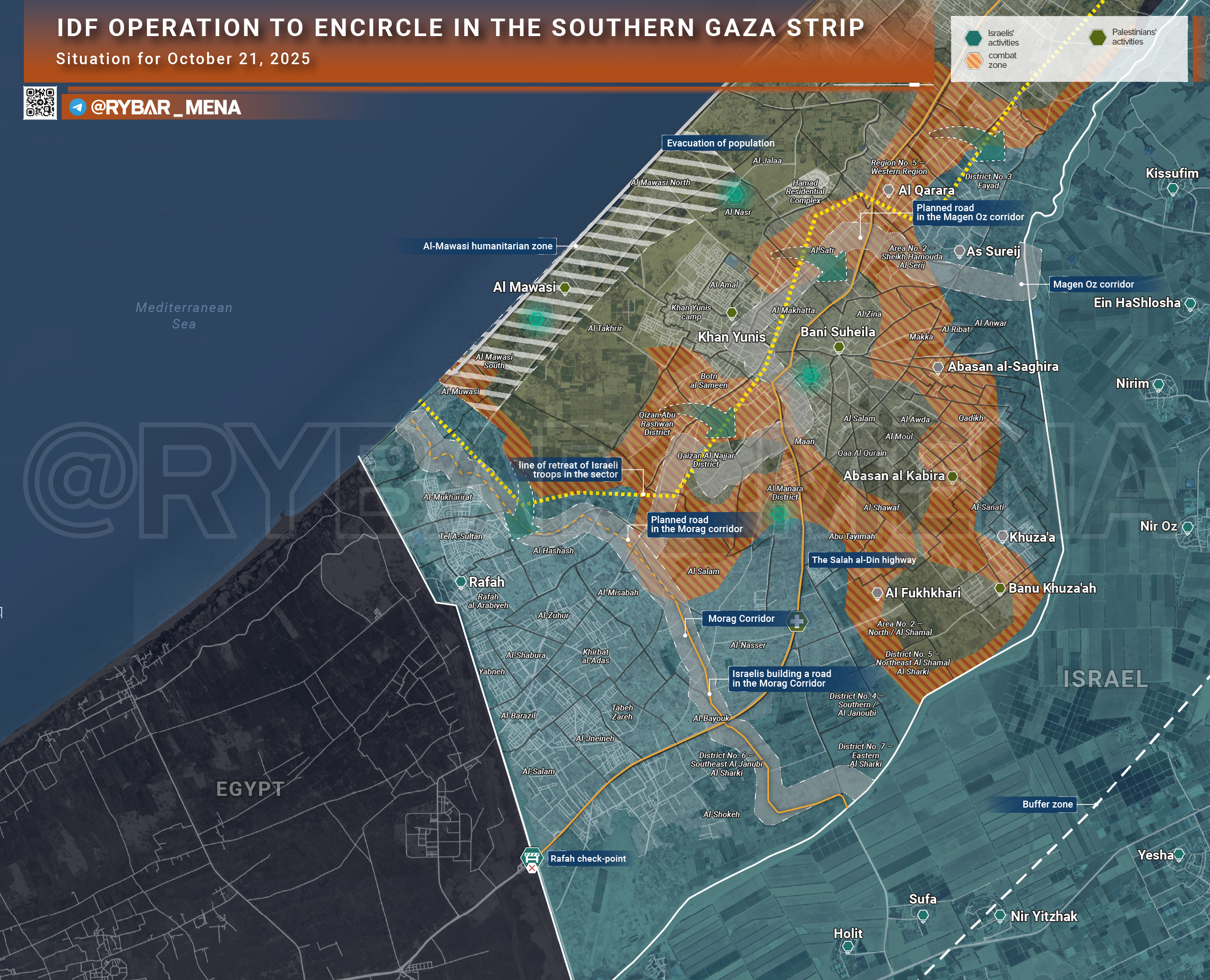The image size is (1210, 980).
Task: Click the Rafah city marker icon
Action: pos(461,582)
